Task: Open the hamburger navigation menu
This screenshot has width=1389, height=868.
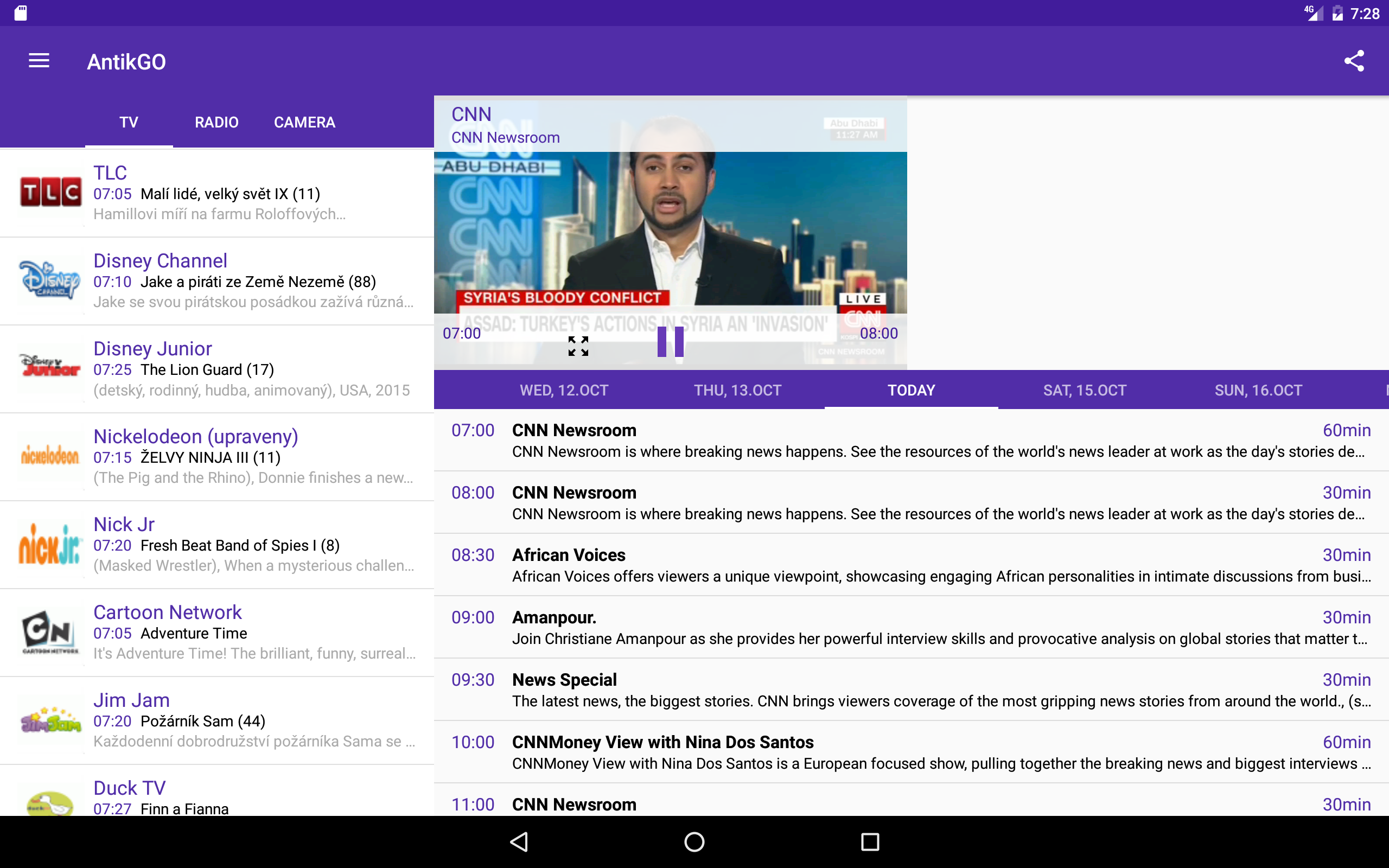Action: [39, 61]
